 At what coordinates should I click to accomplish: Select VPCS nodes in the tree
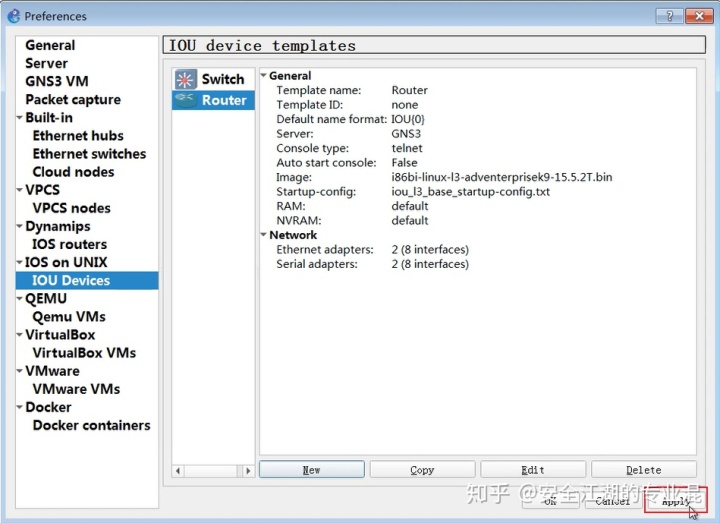pos(72,208)
